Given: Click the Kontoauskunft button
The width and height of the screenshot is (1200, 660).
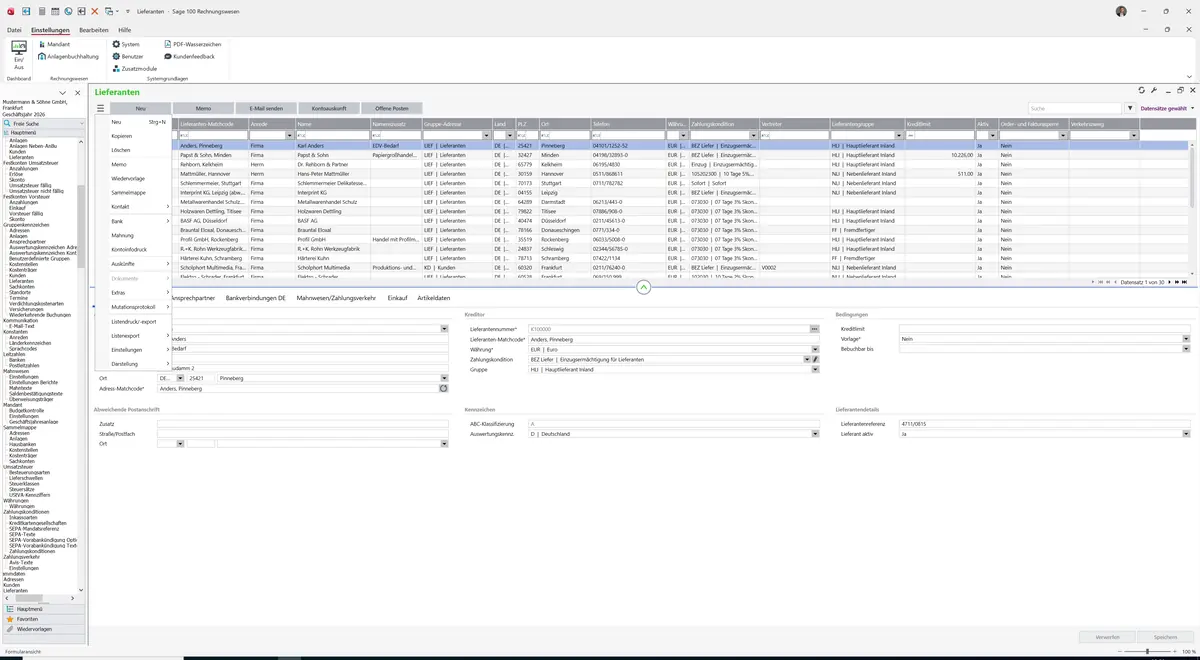Looking at the screenshot, I should tap(329, 108).
